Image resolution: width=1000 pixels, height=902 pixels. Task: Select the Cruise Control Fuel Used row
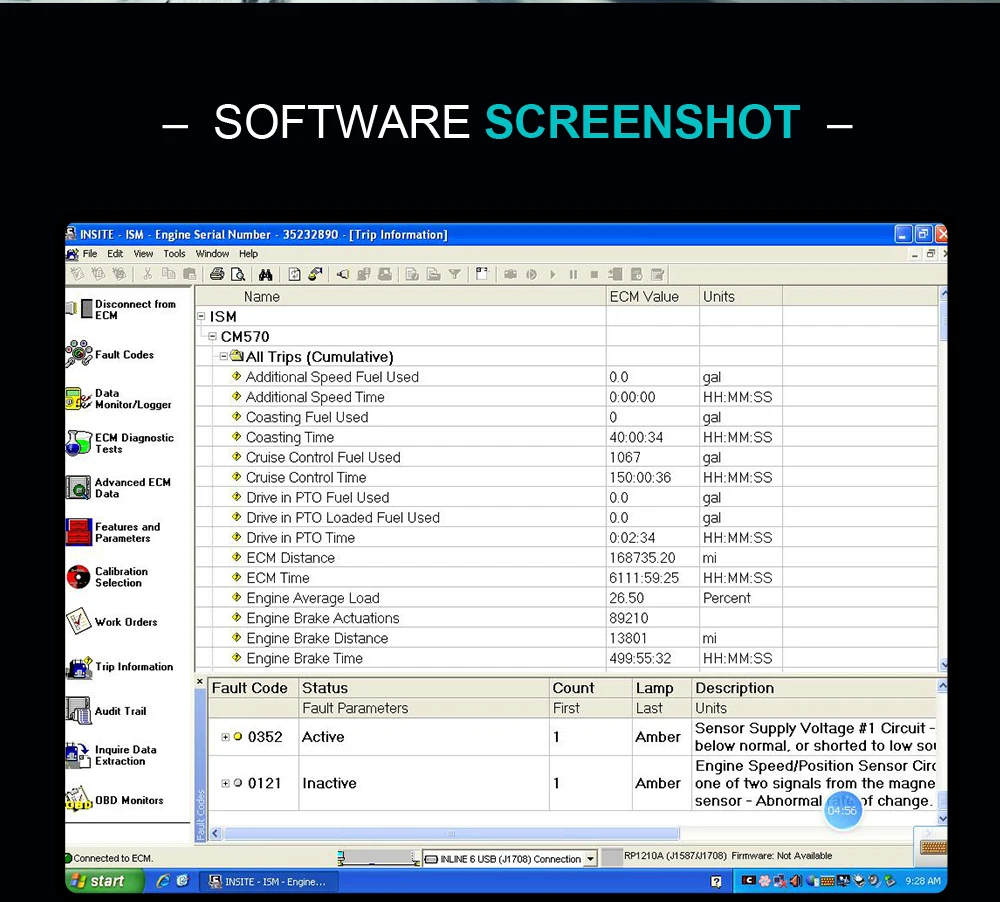(x=567, y=457)
